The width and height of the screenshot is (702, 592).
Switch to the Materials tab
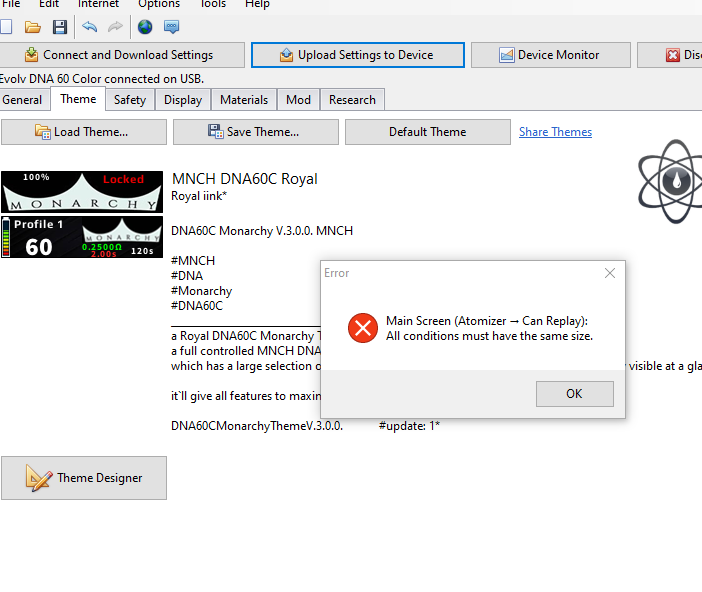click(x=244, y=100)
